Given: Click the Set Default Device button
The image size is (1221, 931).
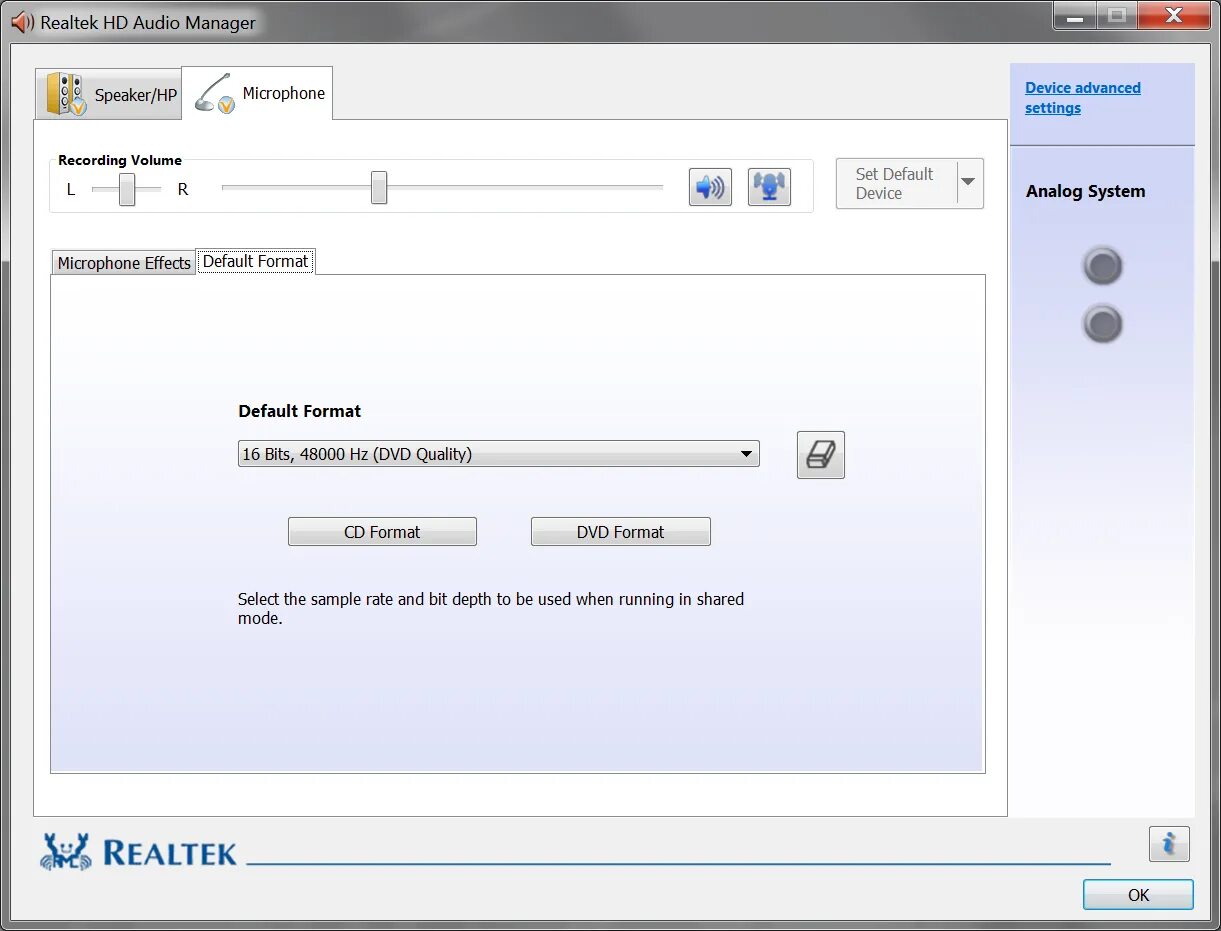Looking at the screenshot, I should click(896, 183).
